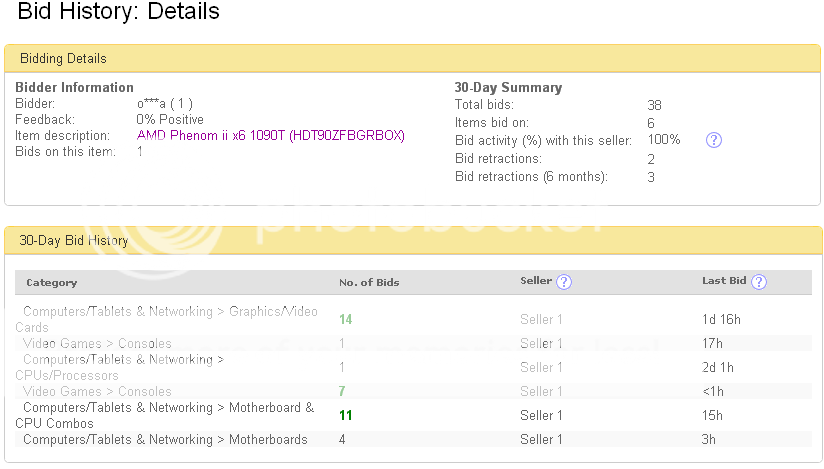Screen dimensions: 824x469
Task: Select the Motherboard & CPU Combos row
Action: coord(165,415)
